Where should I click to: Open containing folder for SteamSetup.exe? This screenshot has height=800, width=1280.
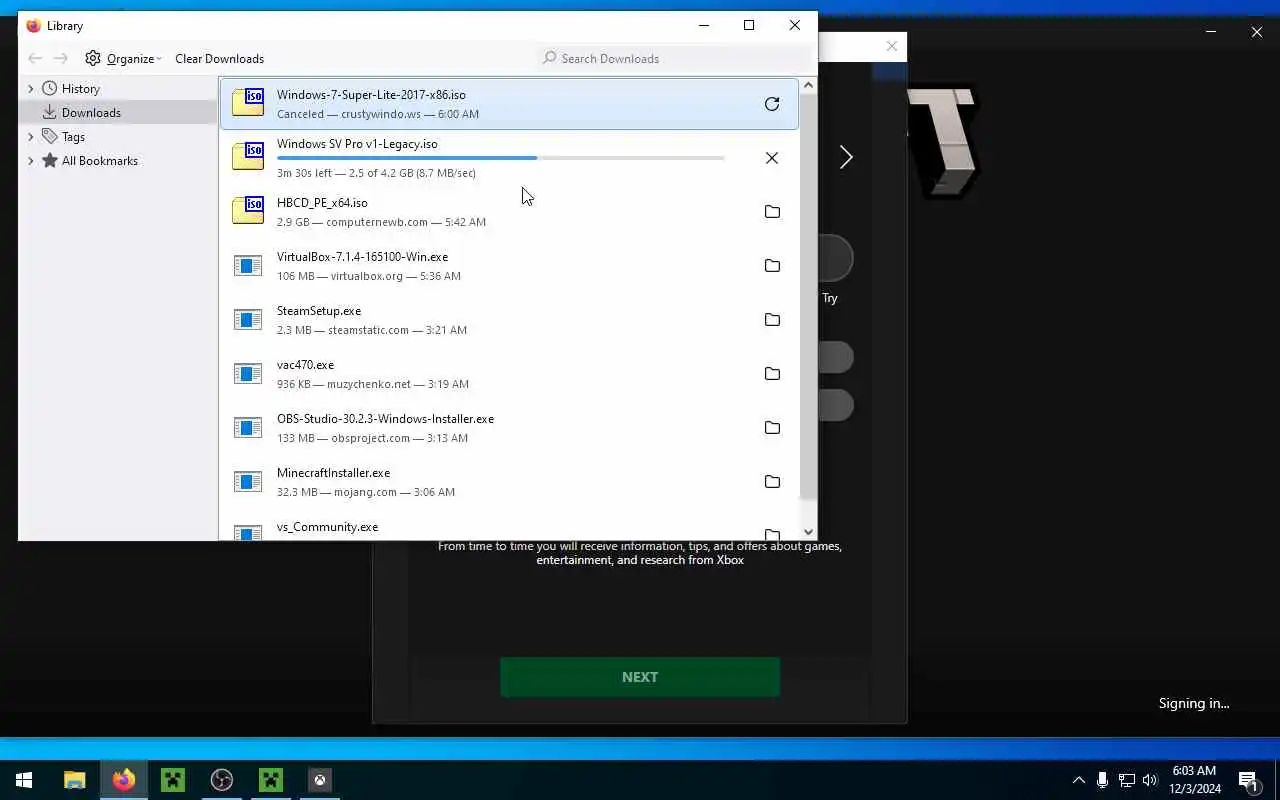click(x=771, y=320)
